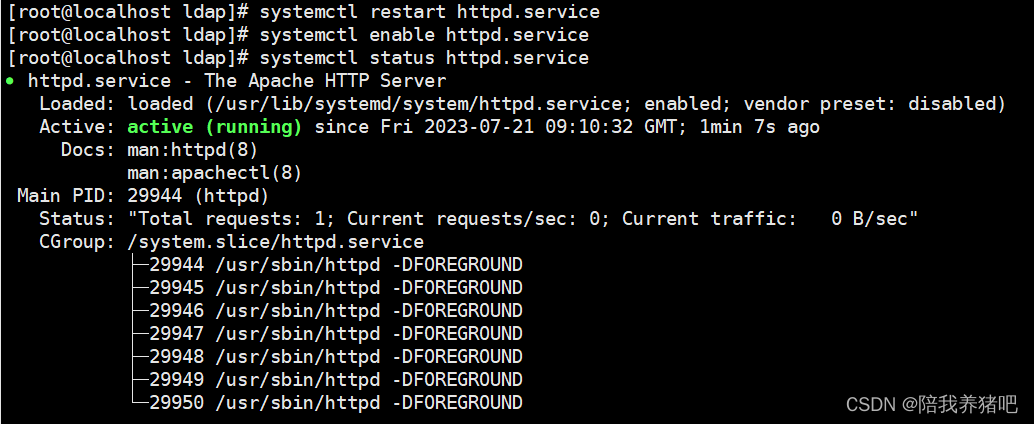Click the man:httpd(8) docs reference
Viewport: 1034px width, 424px height.
pos(192,150)
